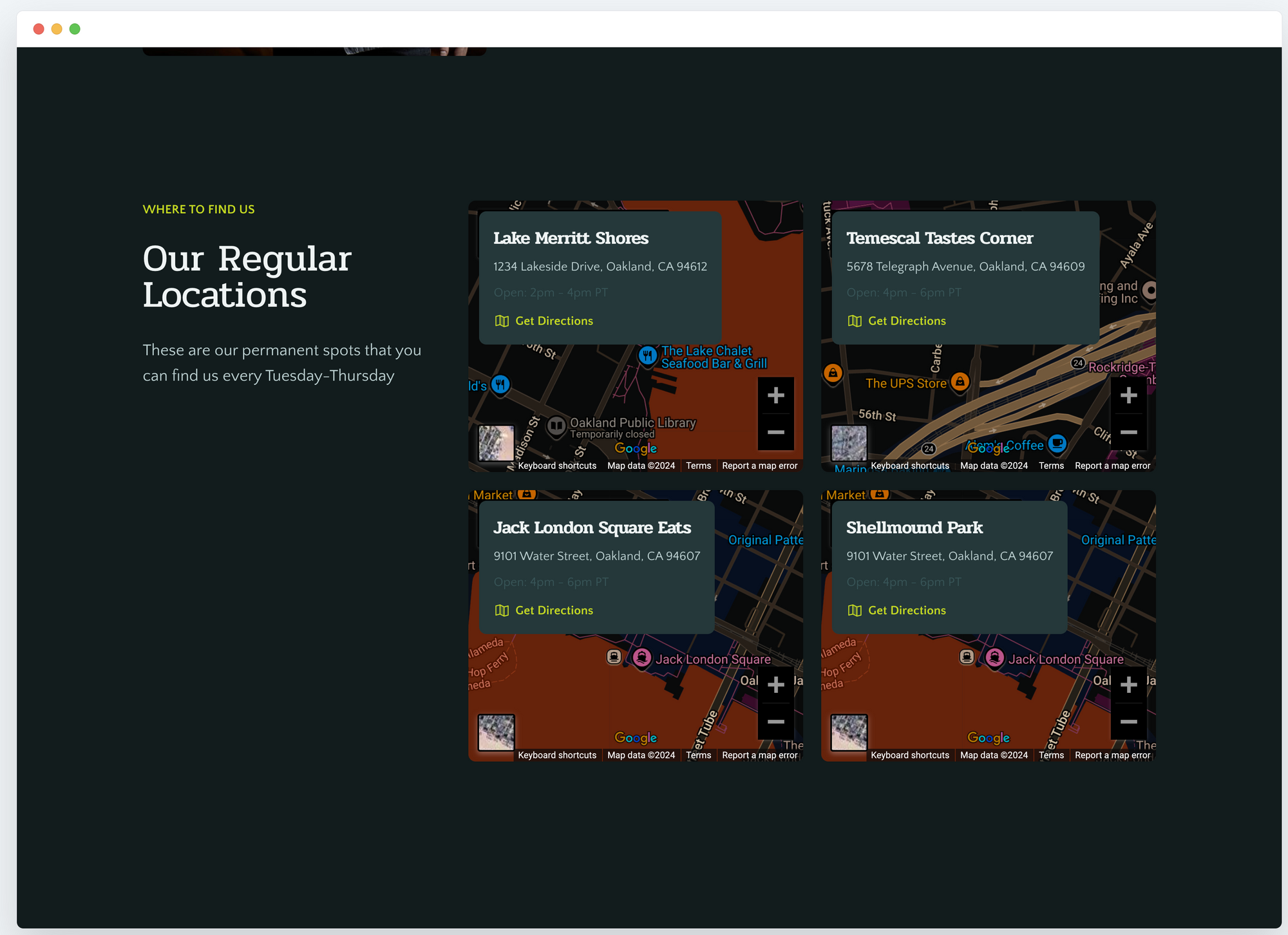
Task: Switch to satellite view on the Lake Merritt map
Action: (x=497, y=443)
